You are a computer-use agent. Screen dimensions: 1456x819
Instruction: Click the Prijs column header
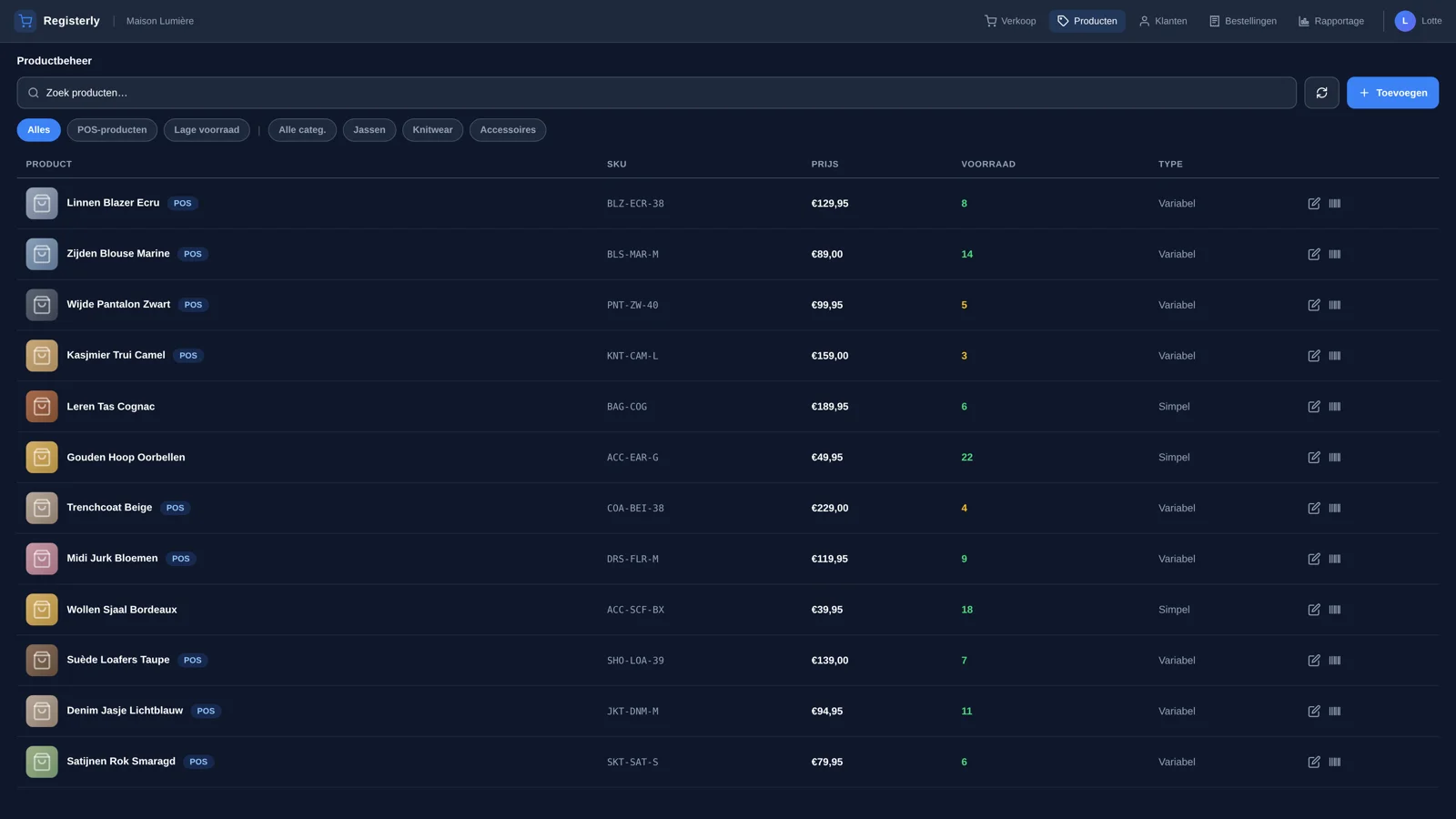point(824,165)
